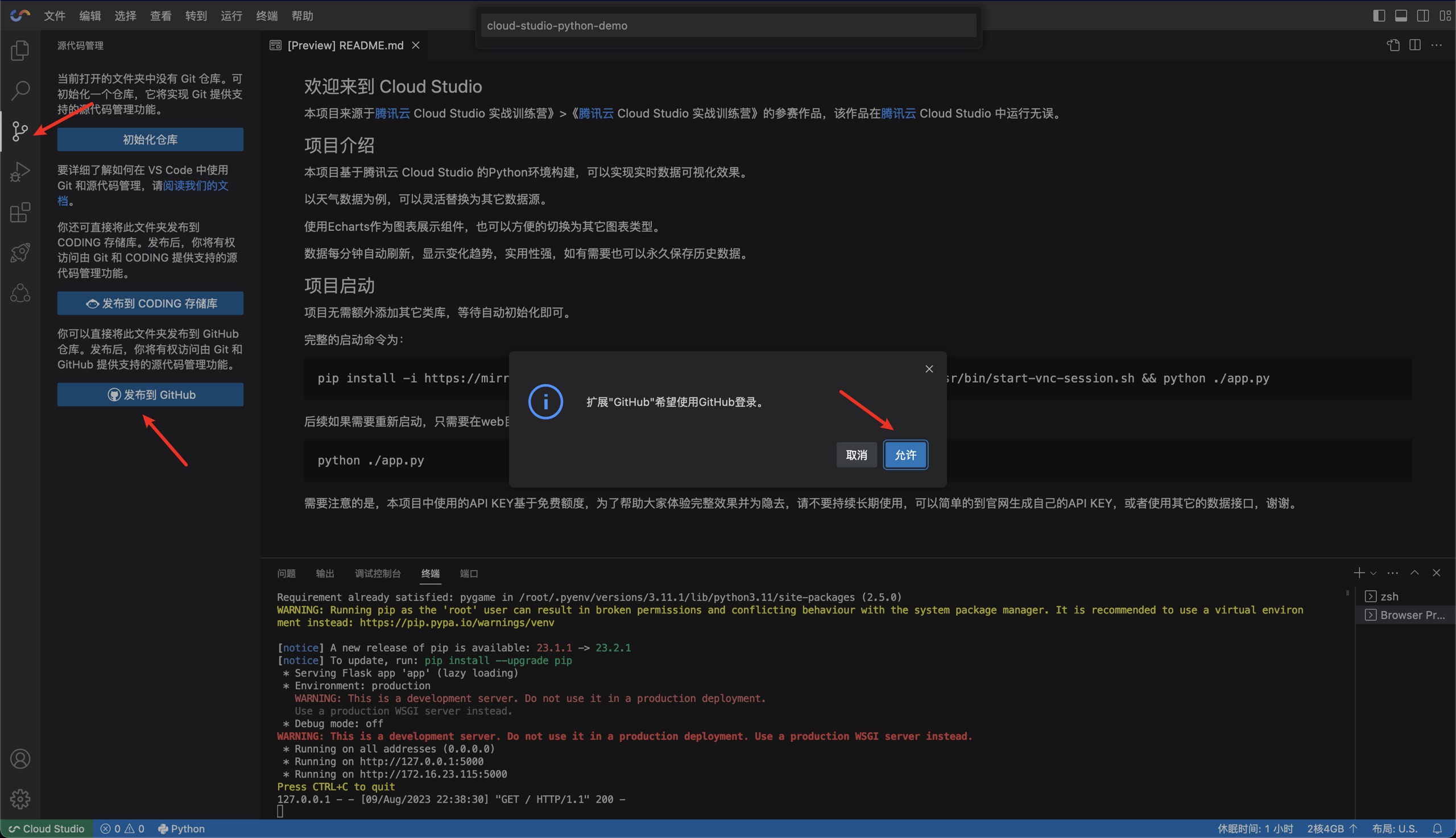
Task: Open the 转到 menu
Action: (196, 15)
